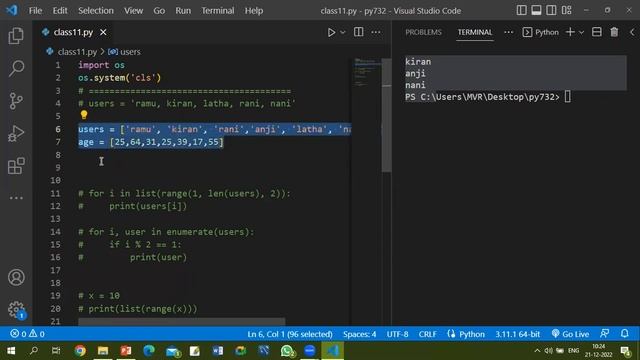The height and width of the screenshot is (360, 640).
Task: Open the Search view in activity bar
Action: point(16,68)
